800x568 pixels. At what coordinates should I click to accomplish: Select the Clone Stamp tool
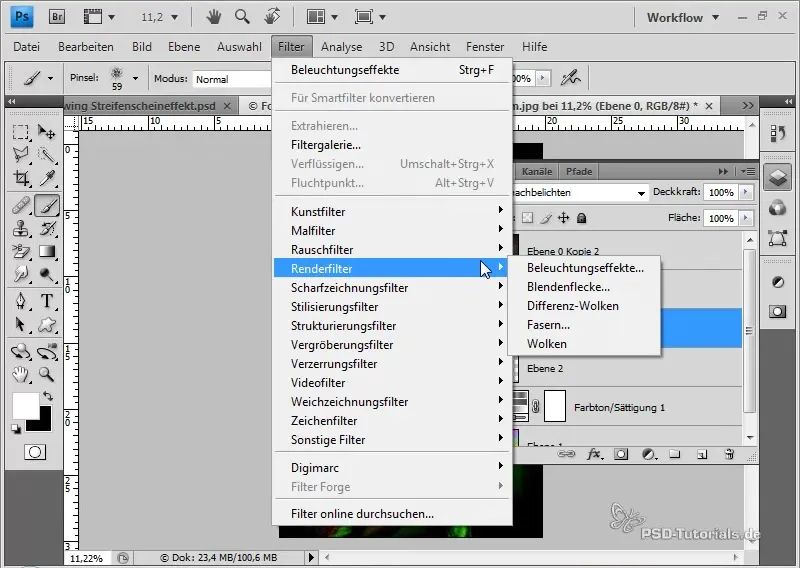tap(20, 229)
